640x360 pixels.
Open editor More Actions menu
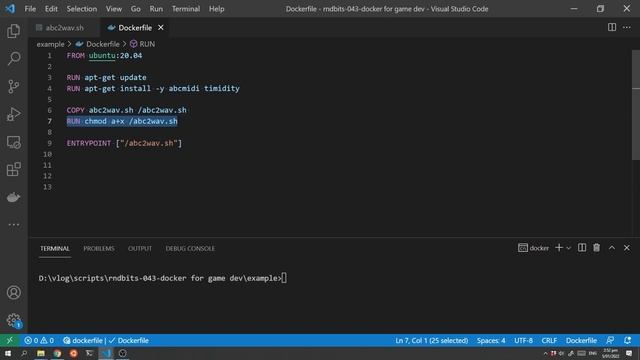[627, 27]
